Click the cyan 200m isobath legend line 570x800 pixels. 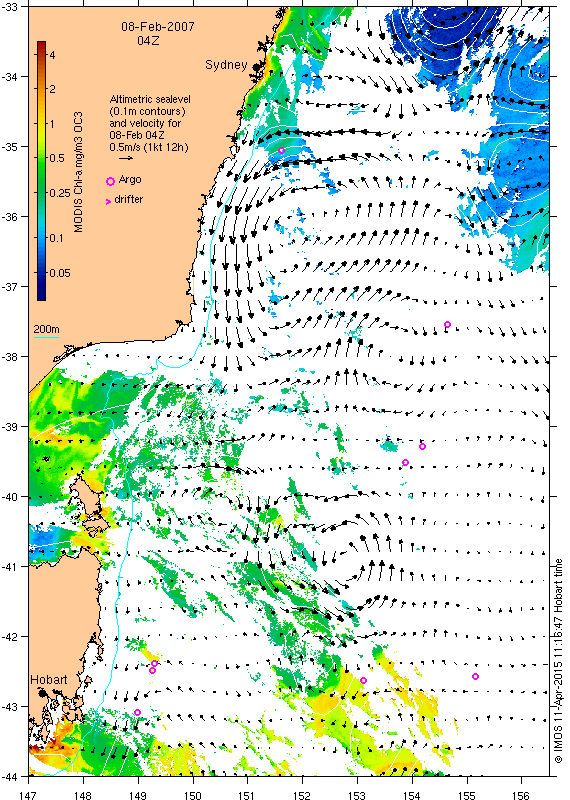[x=46, y=337]
